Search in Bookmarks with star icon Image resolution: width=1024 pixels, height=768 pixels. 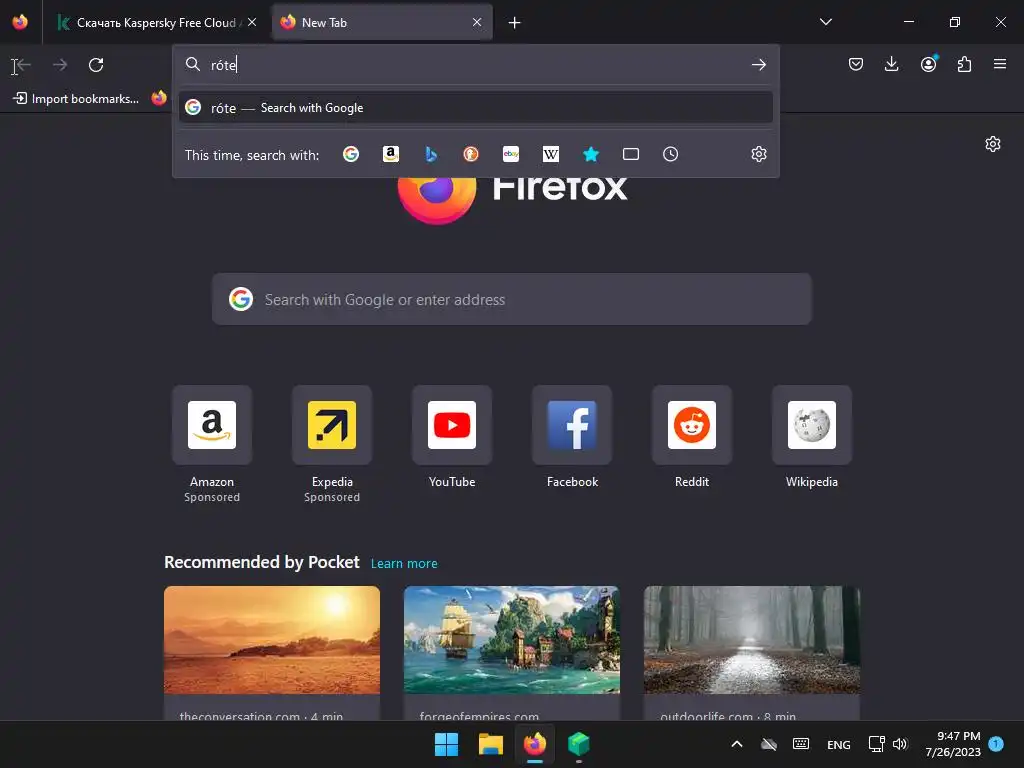pyautogui.click(x=590, y=154)
